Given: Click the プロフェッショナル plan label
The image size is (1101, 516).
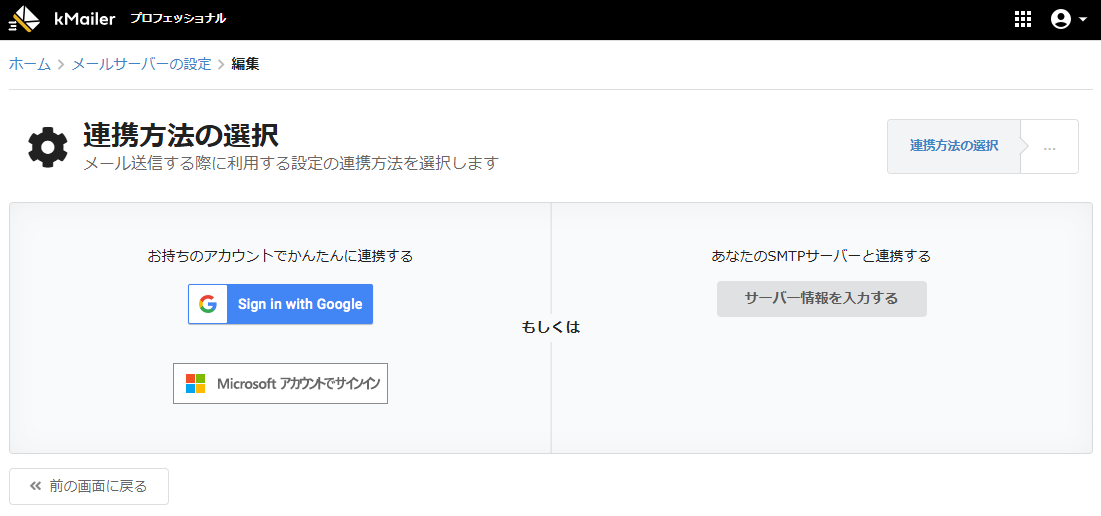Looking at the screenshot, I should click(178, 19).
